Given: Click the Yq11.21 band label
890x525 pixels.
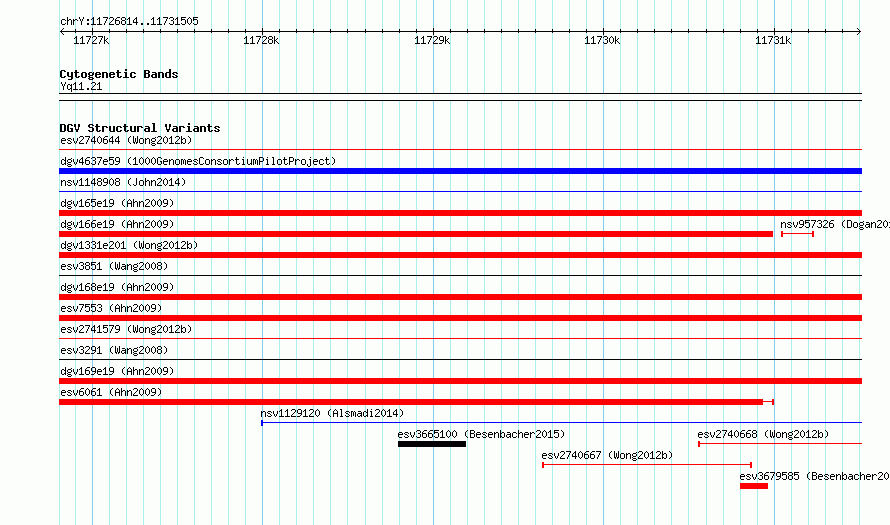Looking at the screenshot, I should (81, 86).
